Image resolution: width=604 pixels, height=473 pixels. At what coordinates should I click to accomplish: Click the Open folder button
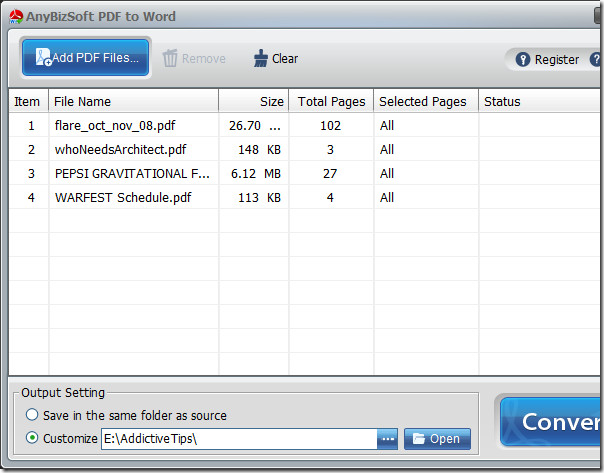[437, 439]
